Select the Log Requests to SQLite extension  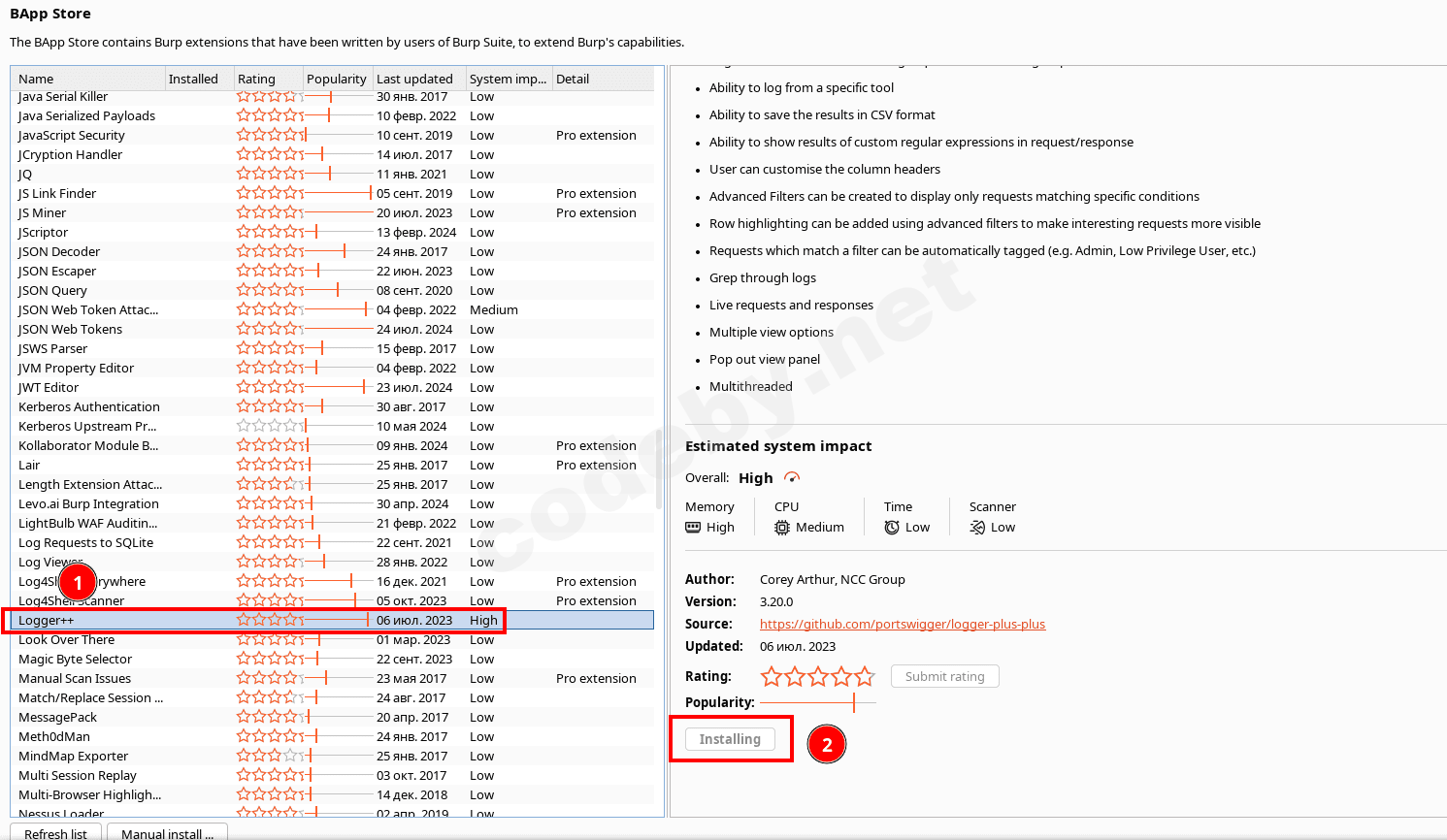point(332,542)
